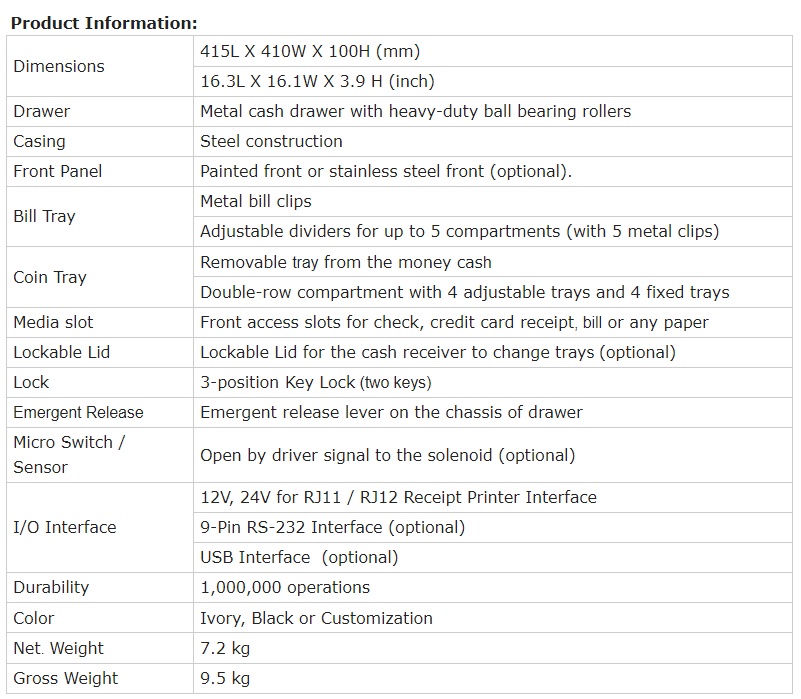Click the Double-row compartment description text
801x699 pixels.
[464, 292]
